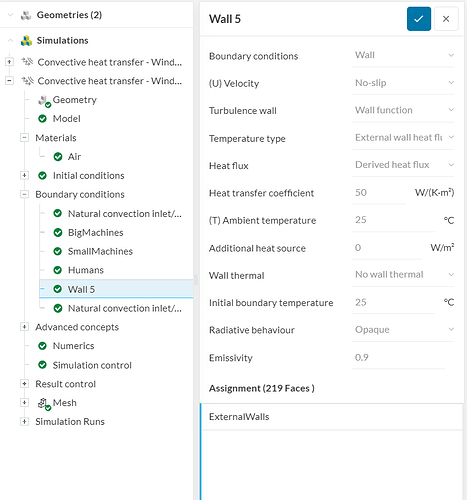Click the Heat transfer coefficient field
The width and height of the screenshot is (467, 500).
pos(379,193)
